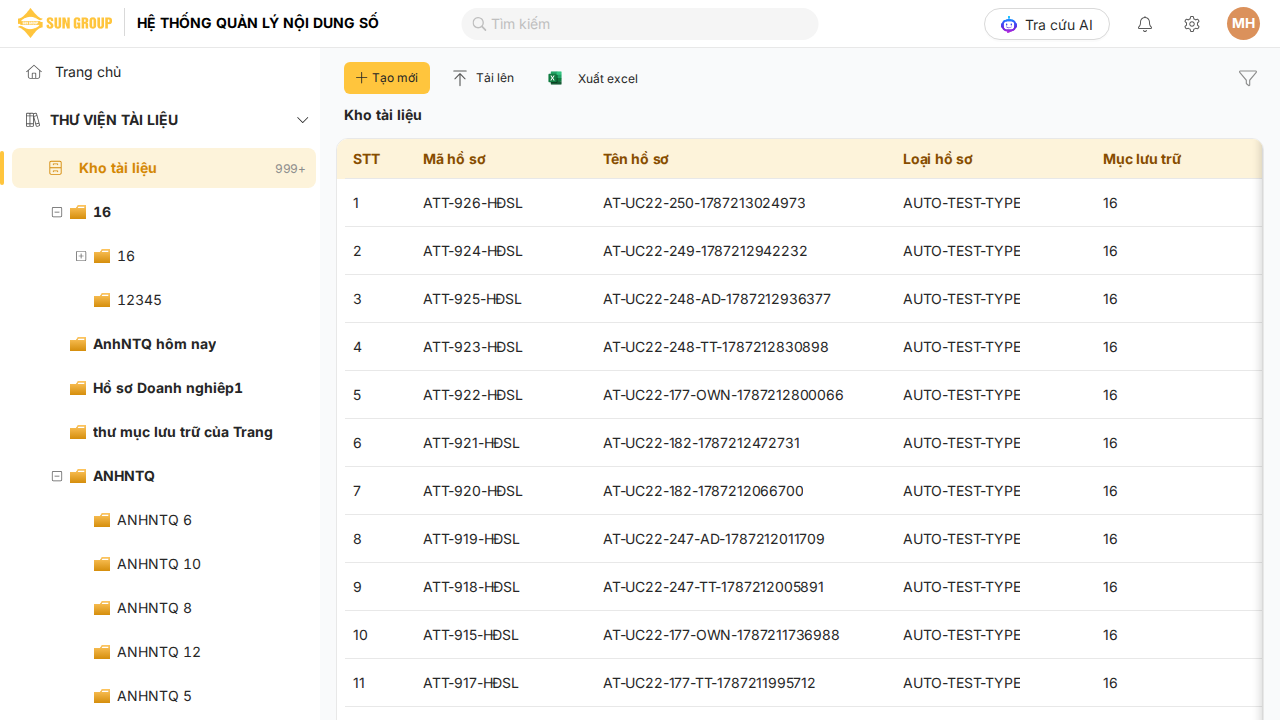Click the Excel icon beside Xuất excel
The height and width of the screenshot is (720, 1280).
click(x=555, y=78)
